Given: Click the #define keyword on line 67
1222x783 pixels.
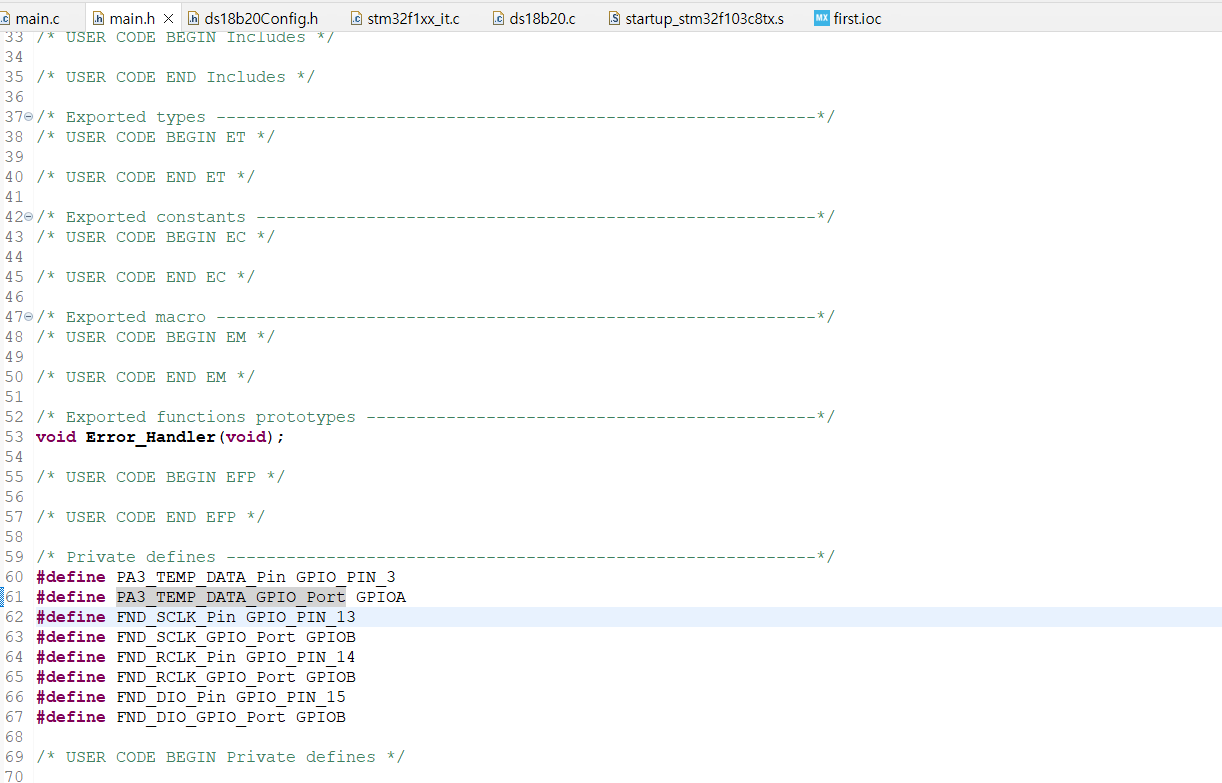Looking at the screenshot, I should point(71,717).
